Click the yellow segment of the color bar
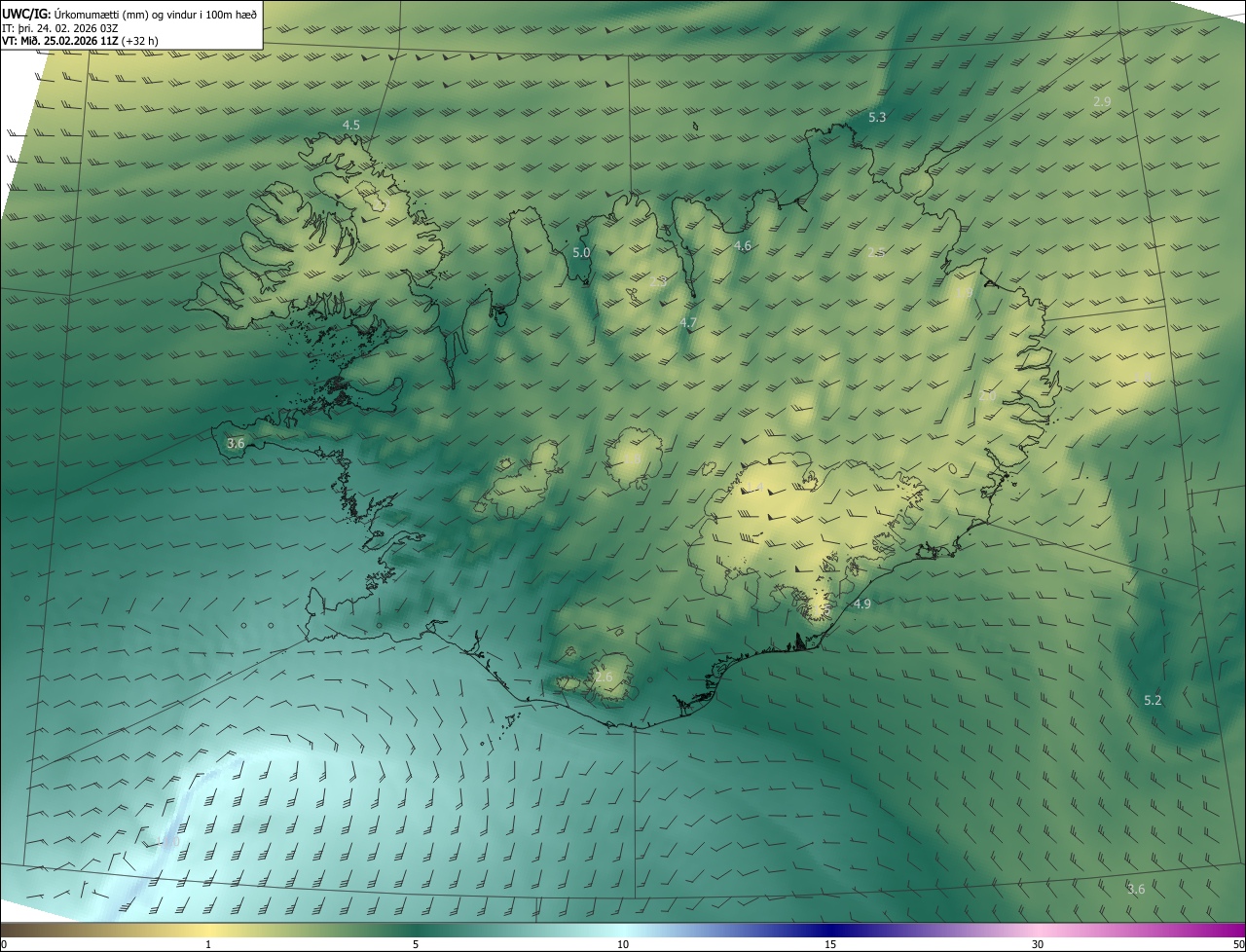This screenshot has height=952, width=1246. (208, 930)
